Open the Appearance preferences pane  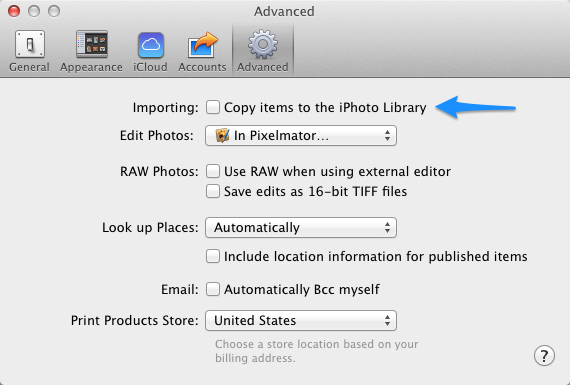point(91,51)
